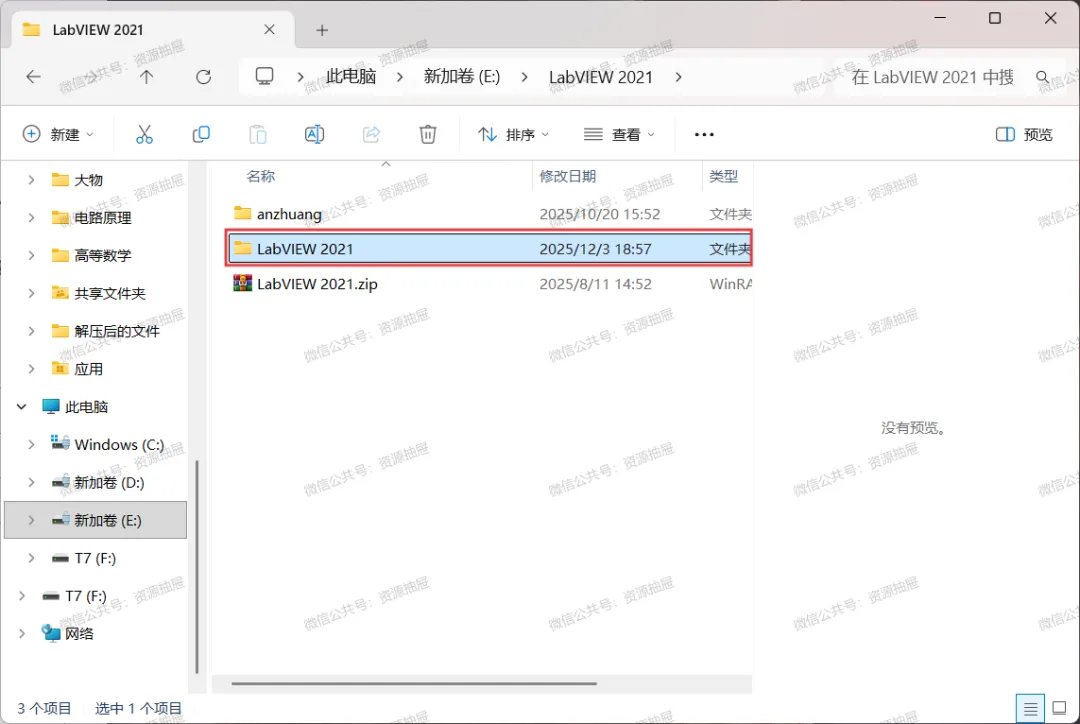Click the LabVIEW 2021.zip WinRAR icon
The image size is (1080, 724).
[x=242, y=283]
